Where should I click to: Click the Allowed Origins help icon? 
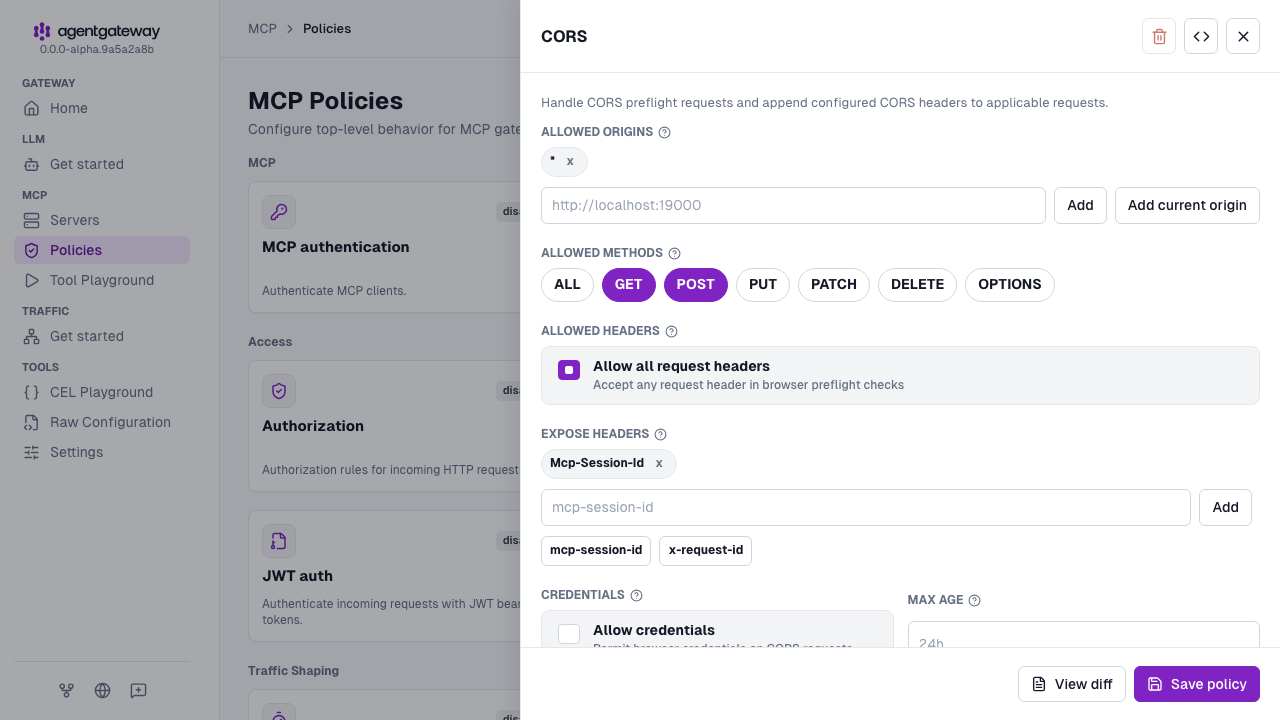point(665,132)
